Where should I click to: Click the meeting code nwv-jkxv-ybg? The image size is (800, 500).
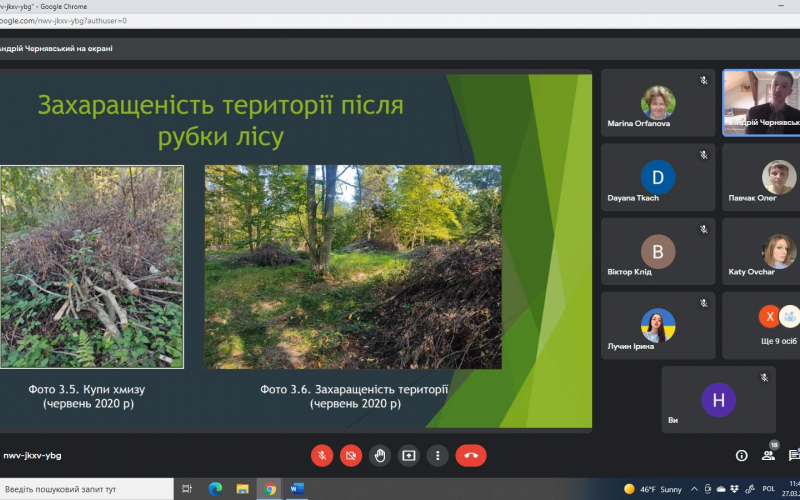point(32,456)
